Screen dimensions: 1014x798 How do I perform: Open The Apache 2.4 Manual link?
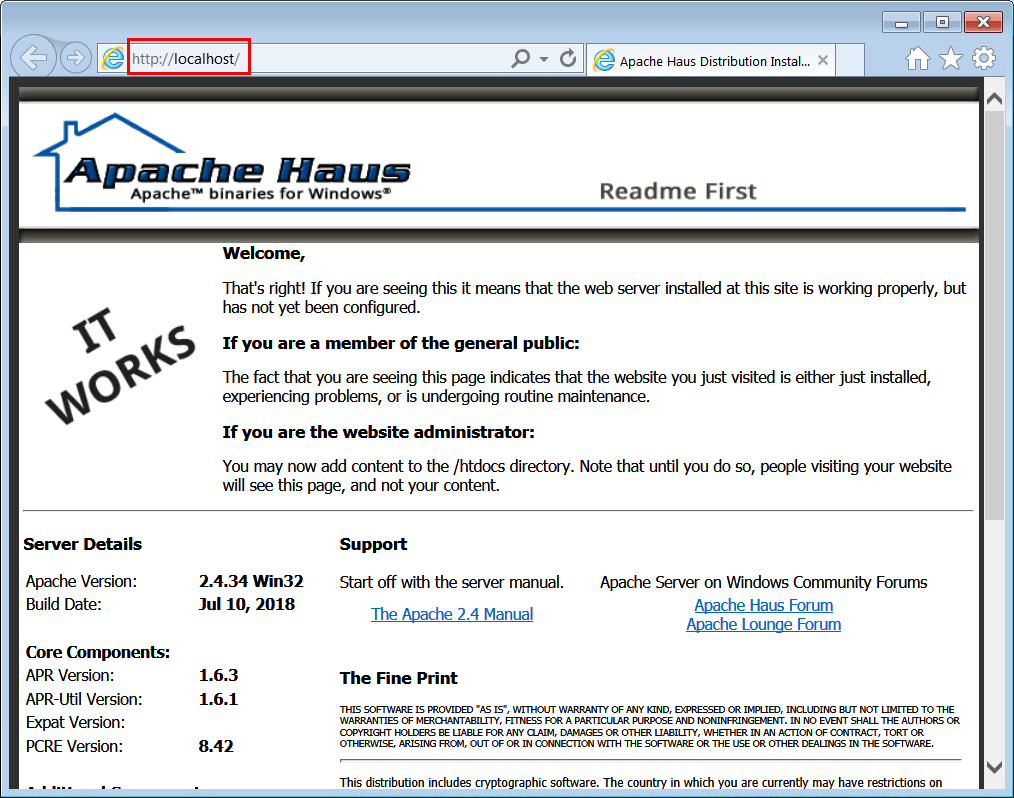click(x=451, y=614)
